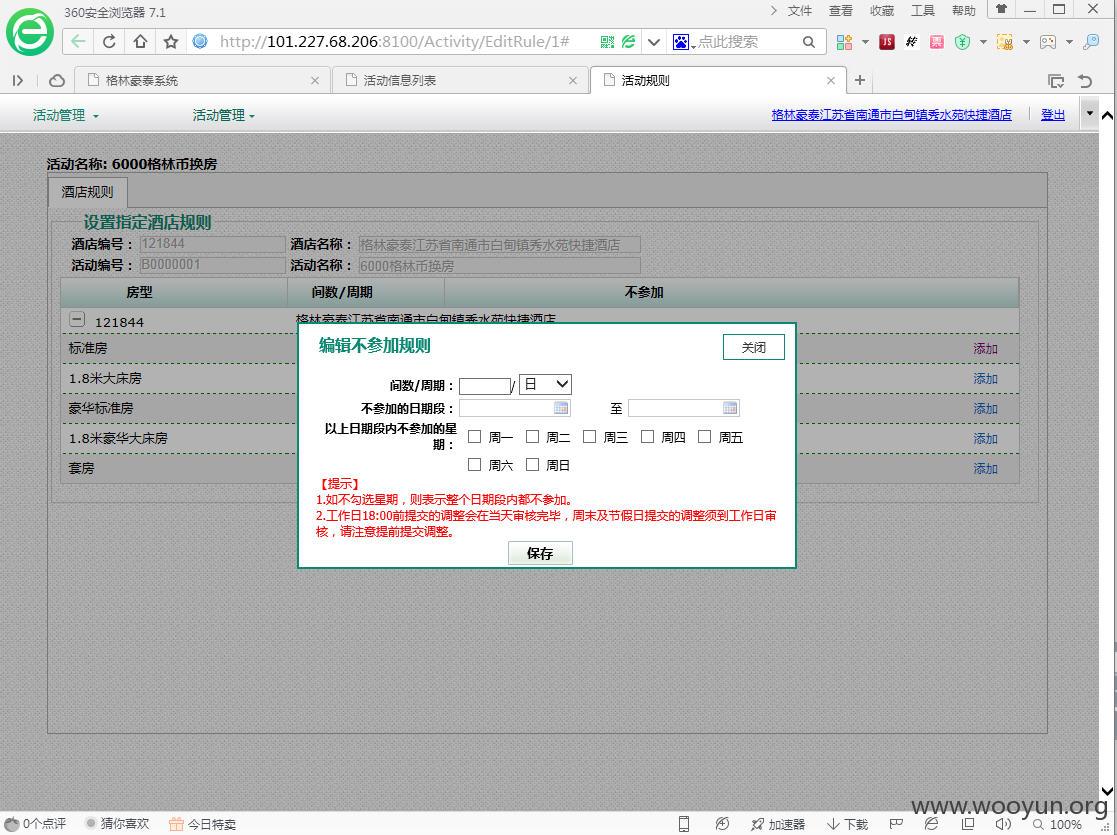
Task: Click 今日特卖 in status bar
Action: [x=203, y=824]
